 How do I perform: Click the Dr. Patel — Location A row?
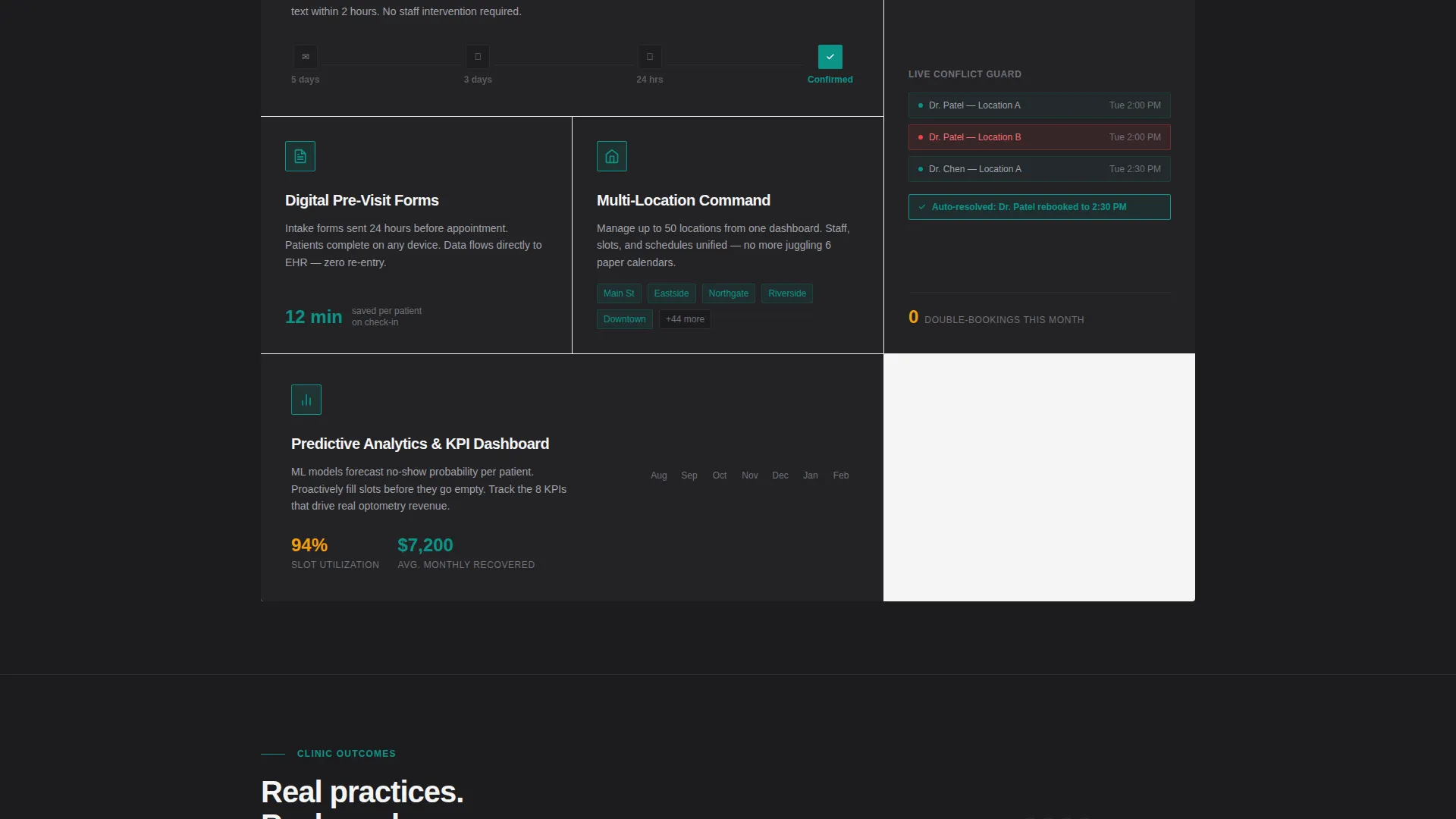[x=1040, y=105]
